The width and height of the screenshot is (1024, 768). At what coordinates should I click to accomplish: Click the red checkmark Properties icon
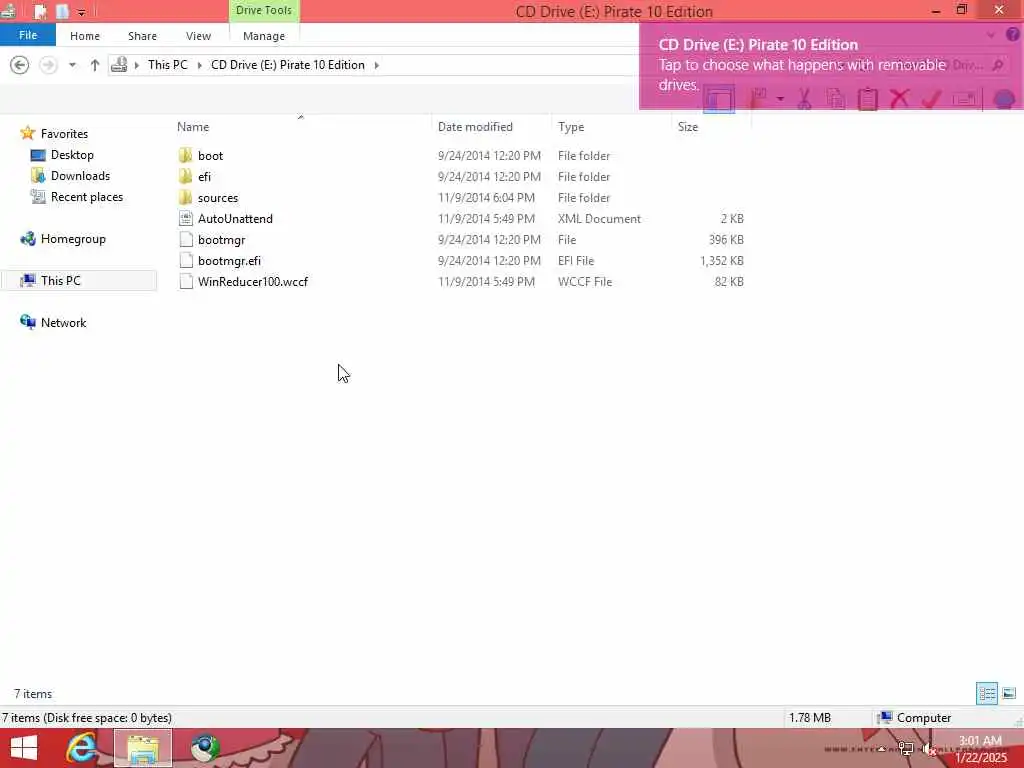[x=932, y=99]
